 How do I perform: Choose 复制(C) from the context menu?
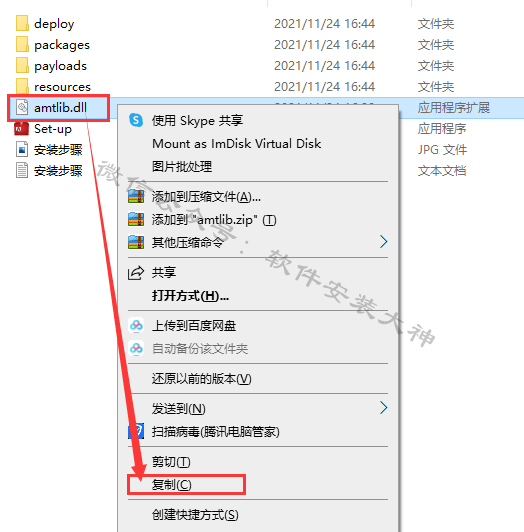pyautogui.click(x=172, y=484)
